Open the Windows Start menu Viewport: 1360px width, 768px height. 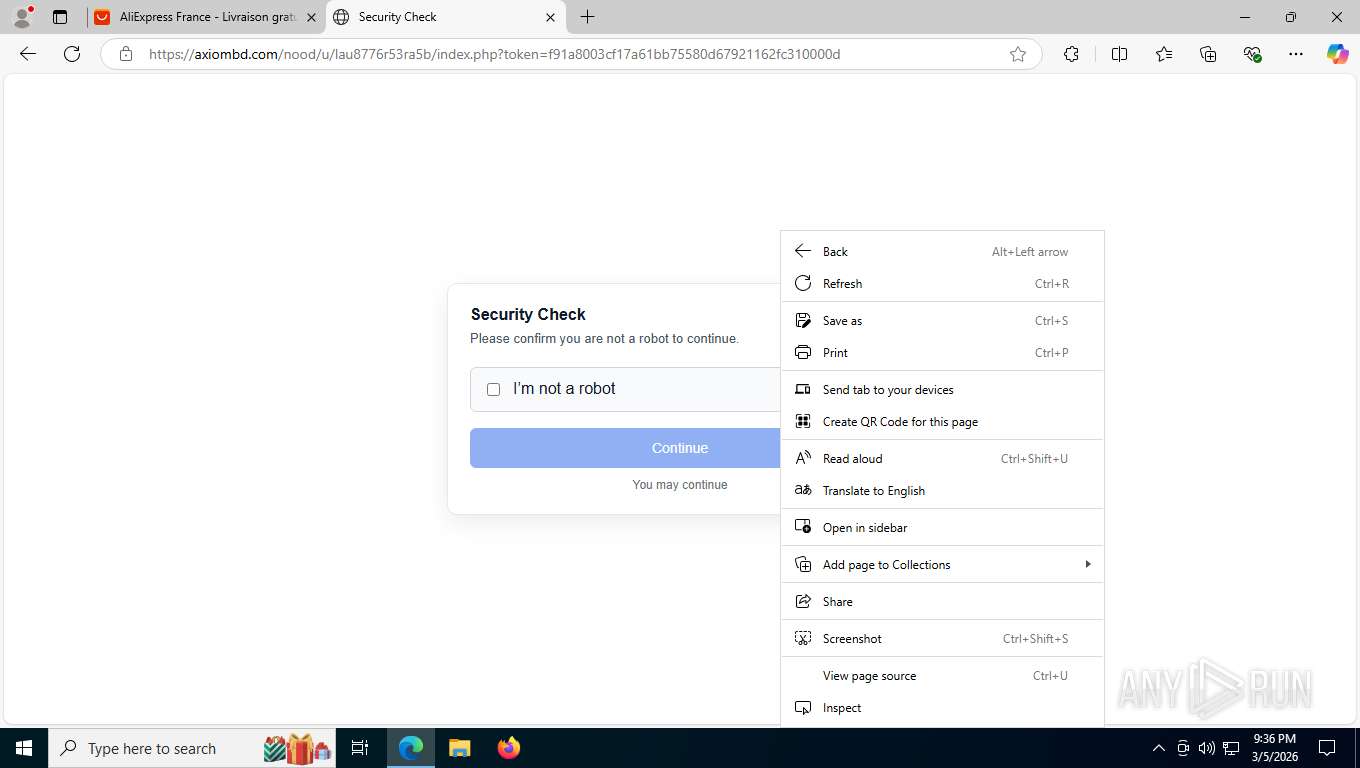(x=23, y=748)
